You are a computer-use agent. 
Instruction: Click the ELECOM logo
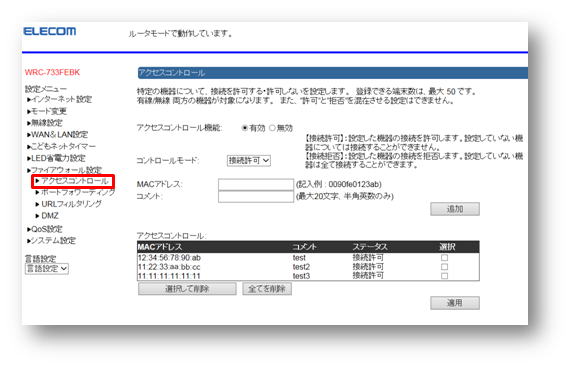tap(50, 31)
